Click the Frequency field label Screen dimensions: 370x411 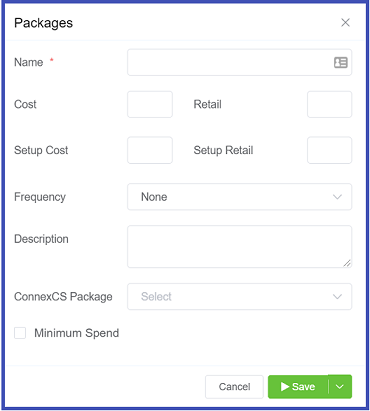[40, 197]
